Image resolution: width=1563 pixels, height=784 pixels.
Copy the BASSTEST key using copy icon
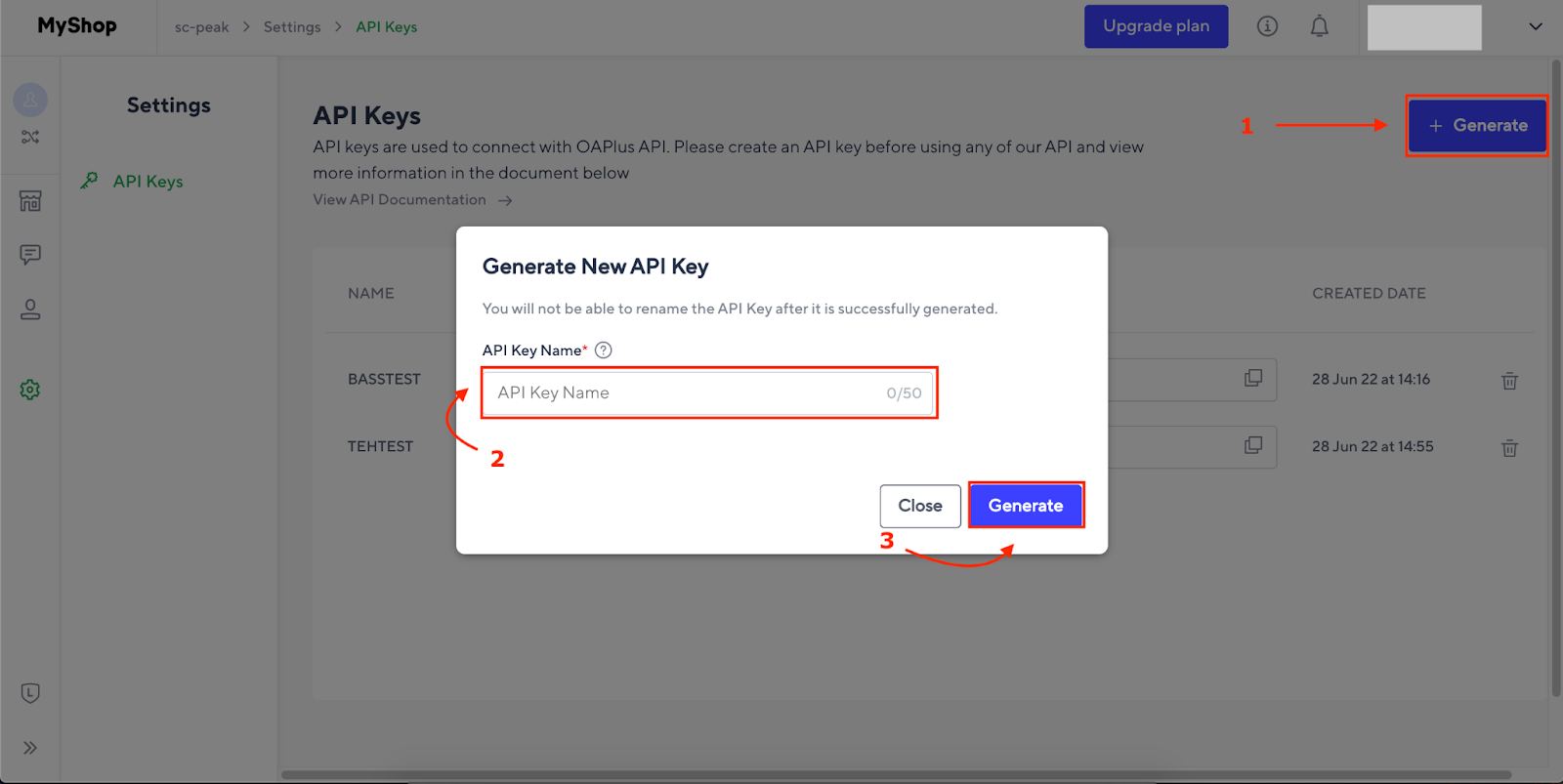coord(1251,379)
